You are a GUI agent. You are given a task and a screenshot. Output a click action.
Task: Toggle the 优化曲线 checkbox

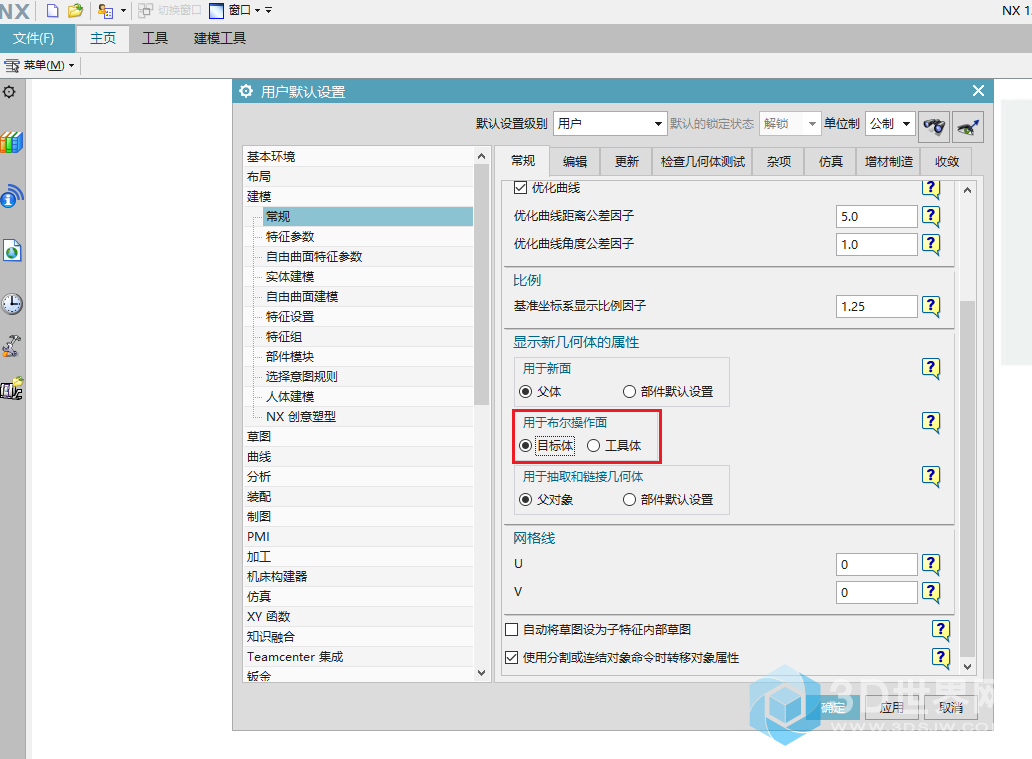click(x=521, y=188)
